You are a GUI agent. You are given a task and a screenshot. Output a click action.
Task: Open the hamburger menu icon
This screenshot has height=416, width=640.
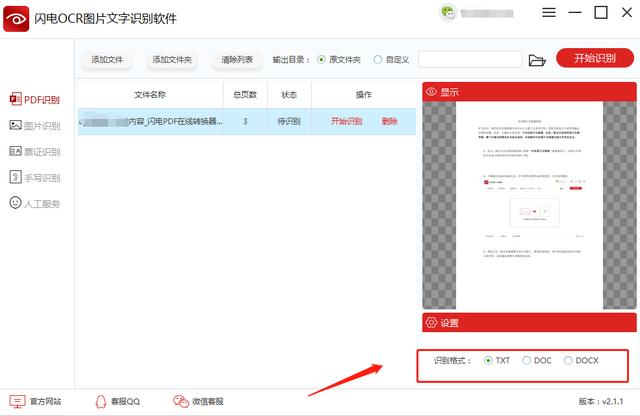pos(549,13)
